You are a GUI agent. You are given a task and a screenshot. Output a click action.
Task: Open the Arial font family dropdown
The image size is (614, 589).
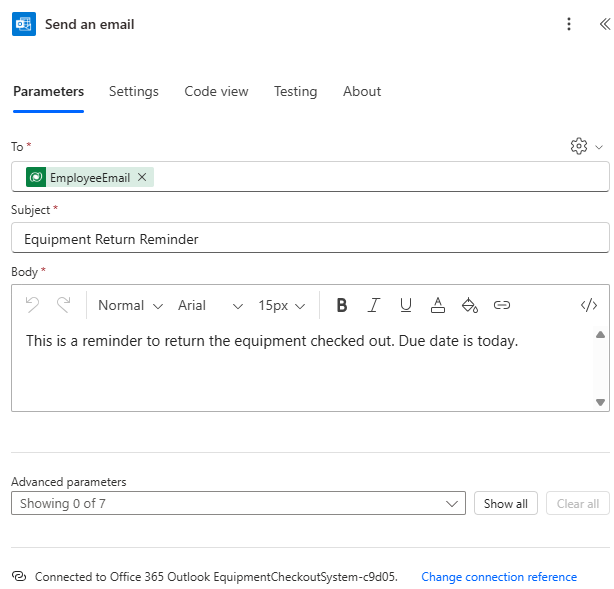pyautogui.click(x=211, y=305)
